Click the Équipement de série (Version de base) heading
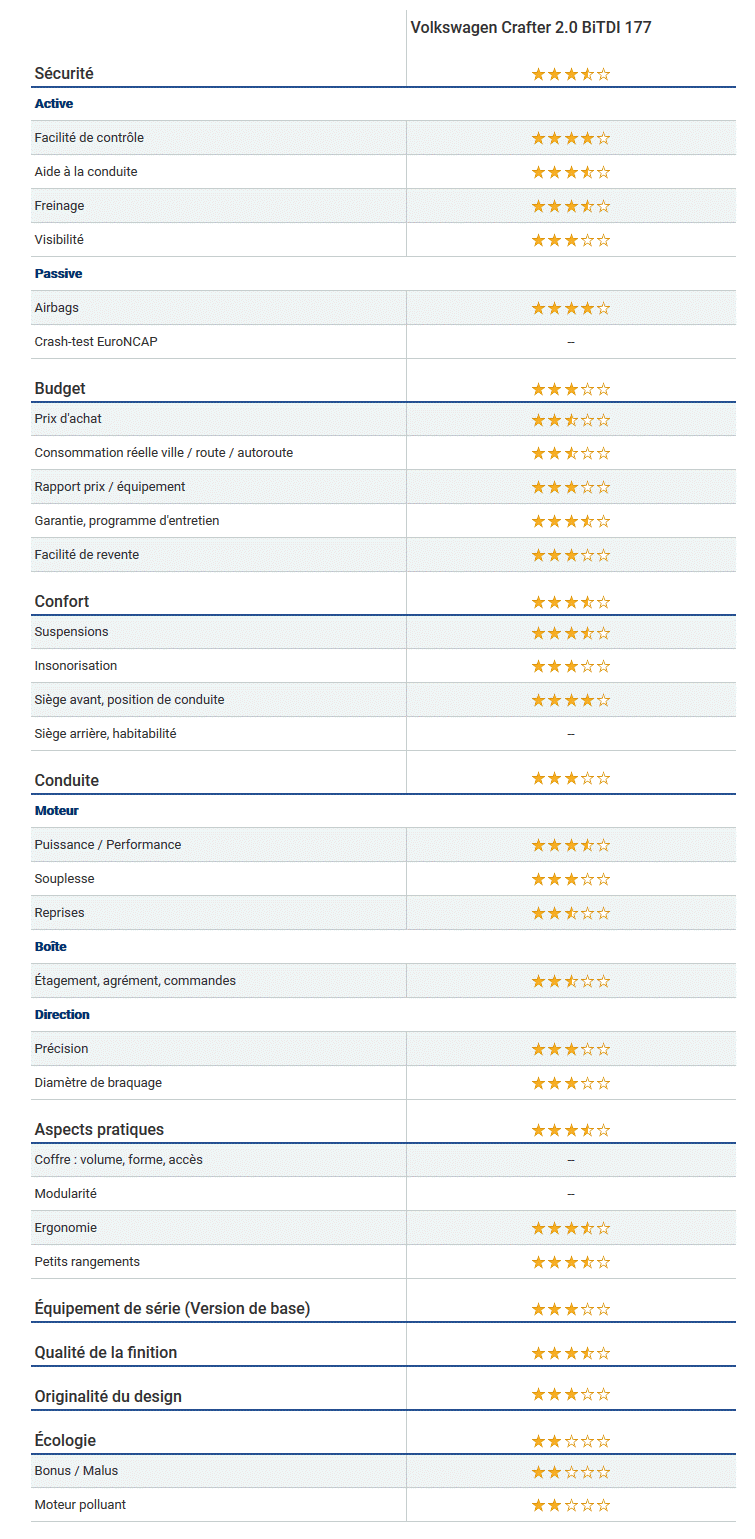This screenshot has width=755, height=1539. pos(172,1309)
